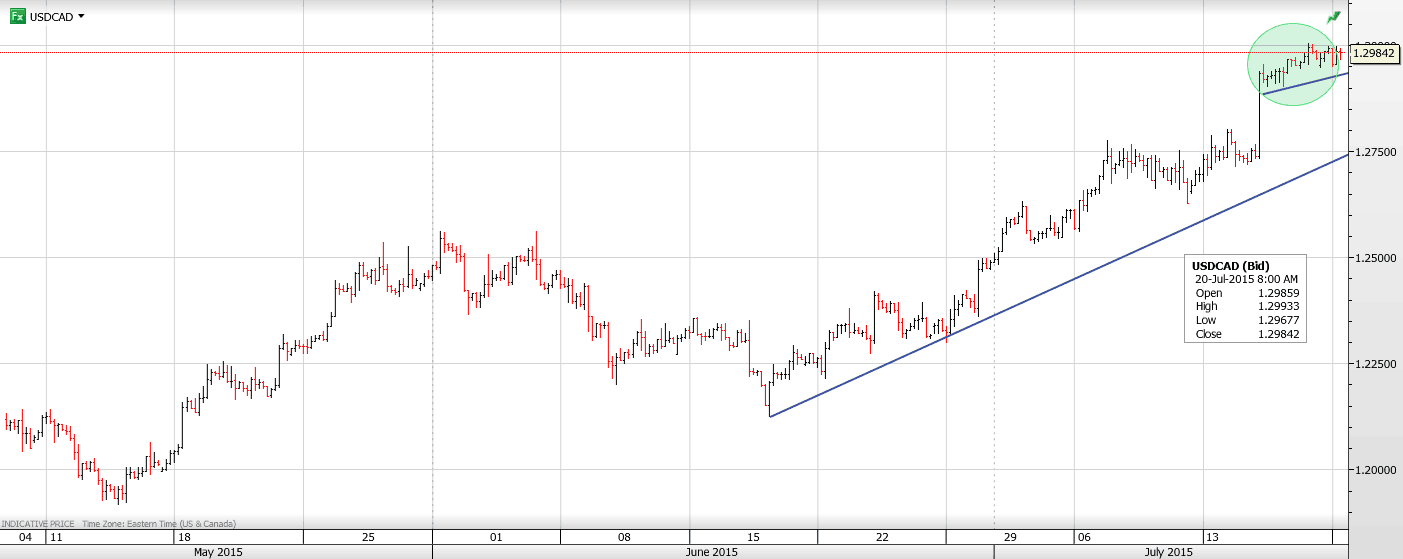Click the green FX instrument icon
Screen dimensions: 1403x559
[17, 16]
